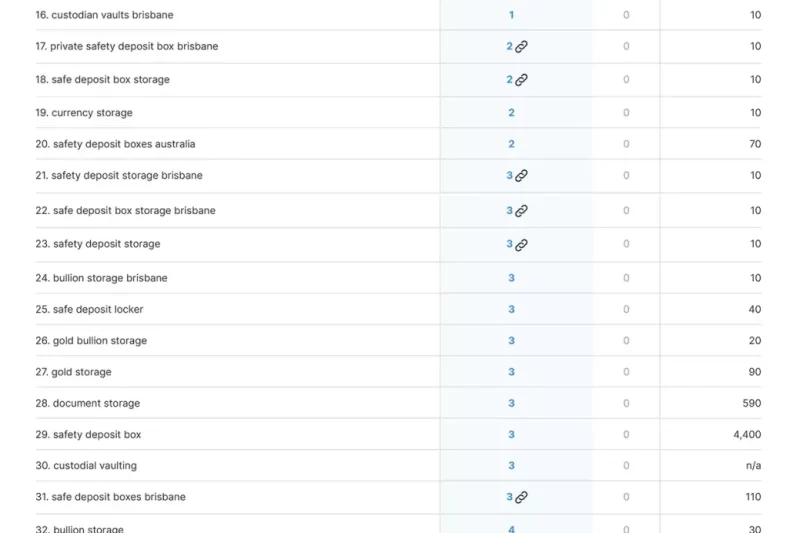
Task: Click keyword custodian vaults brisbane
Action: point(104,15)
